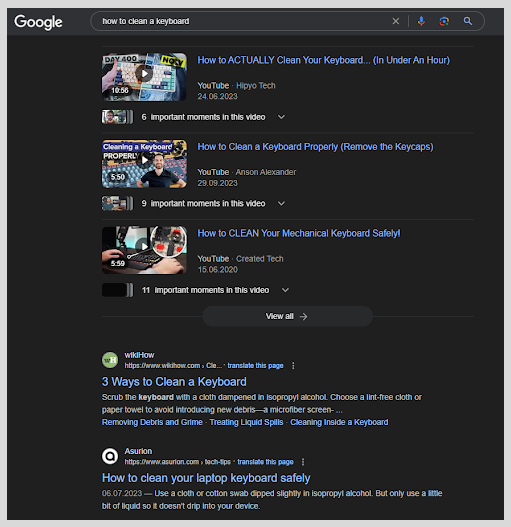Screen dimensions: 511x527
Task: Play the Created Tech video thumbnail
Action: [144, 250]
